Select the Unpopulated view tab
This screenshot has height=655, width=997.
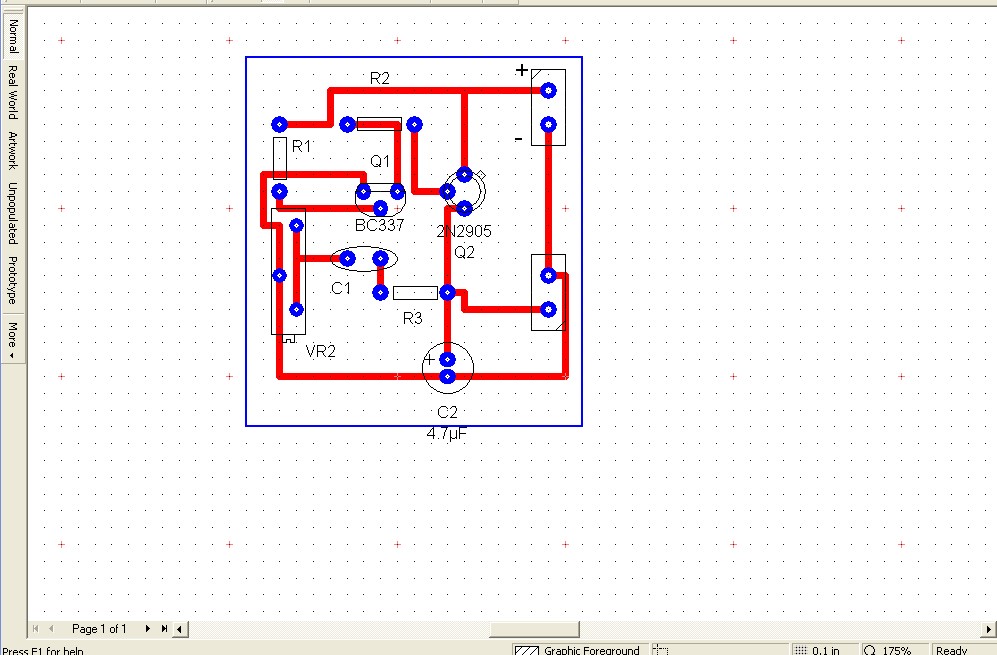point(13,213)
